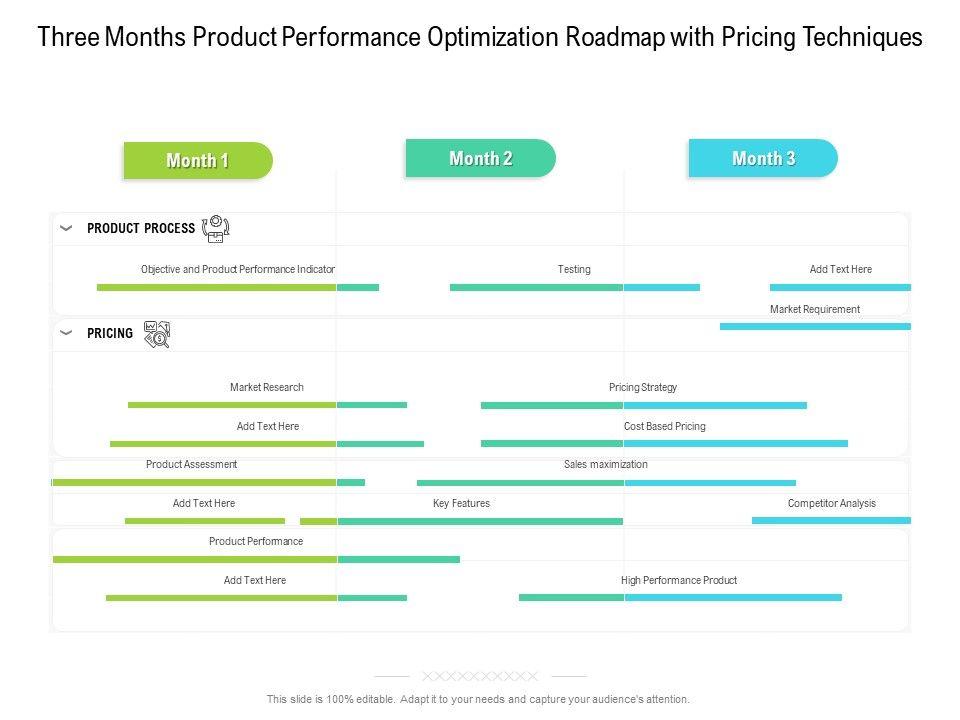Click the slide title text
960x720 pixels.
[480, 38]
